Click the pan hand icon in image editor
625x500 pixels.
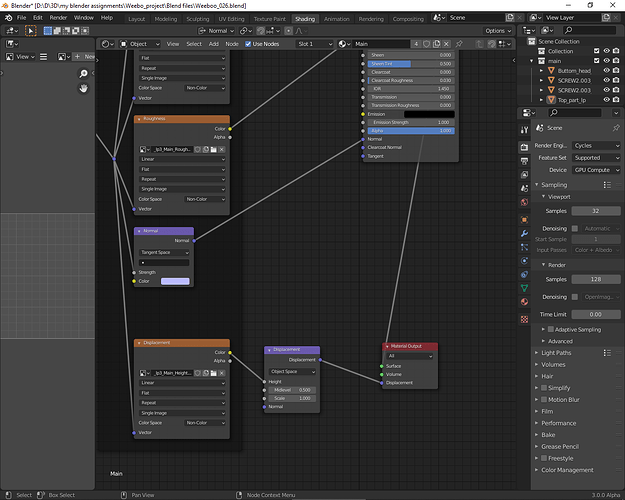(83, 89)
